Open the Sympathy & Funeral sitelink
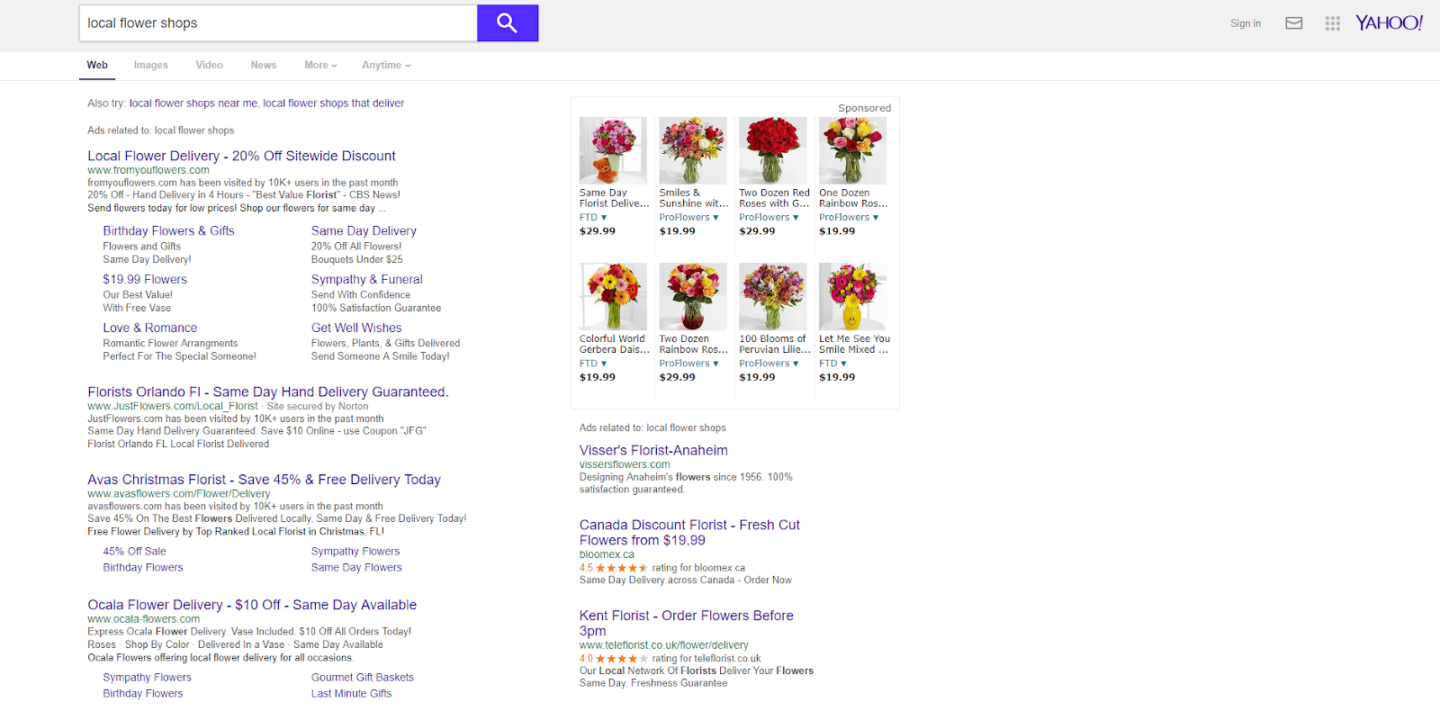Image resolution: width=1440 pixels, height=711 pixels. coord(366,279)
